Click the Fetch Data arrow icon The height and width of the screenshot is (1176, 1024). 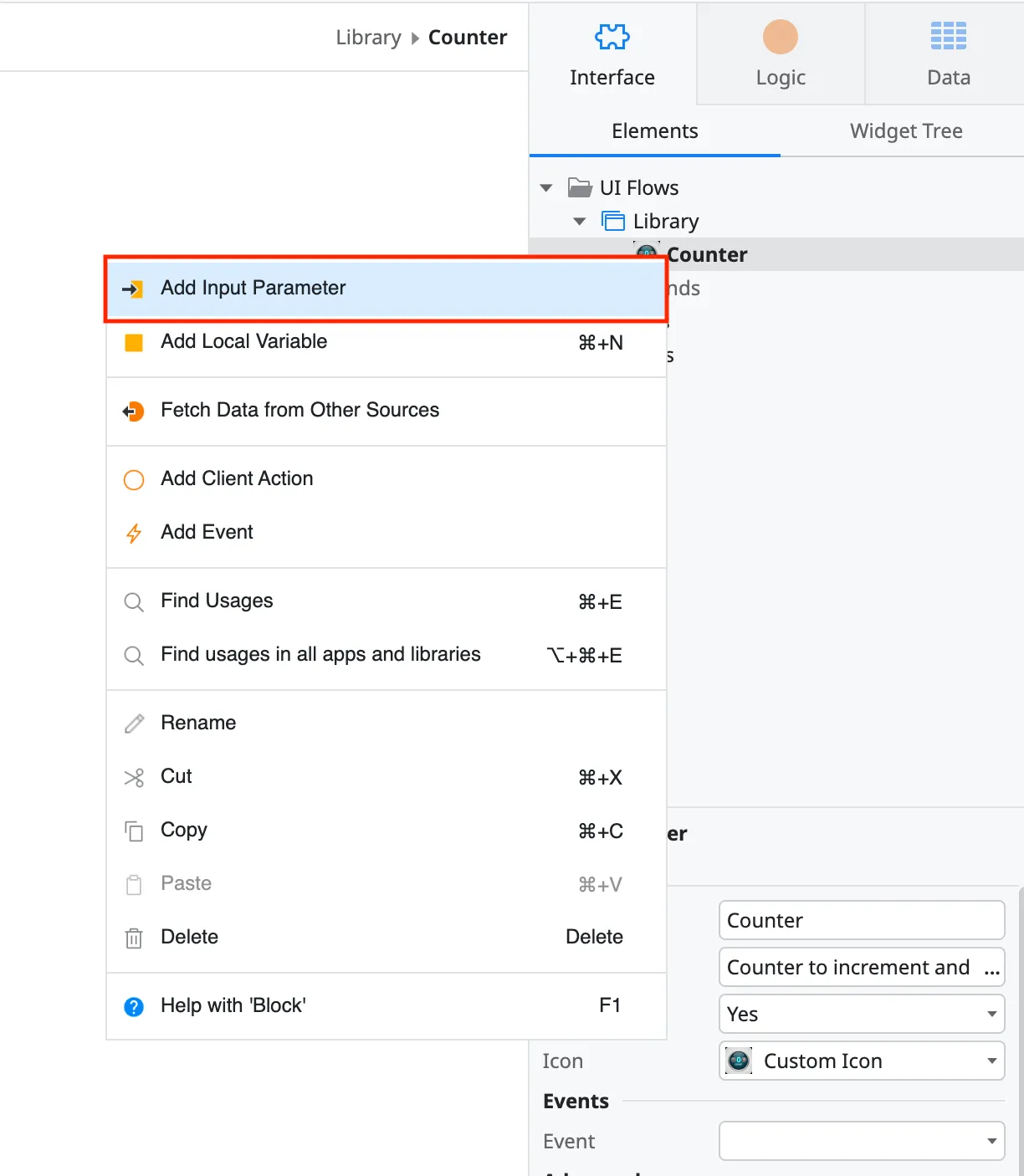[134, 411]
